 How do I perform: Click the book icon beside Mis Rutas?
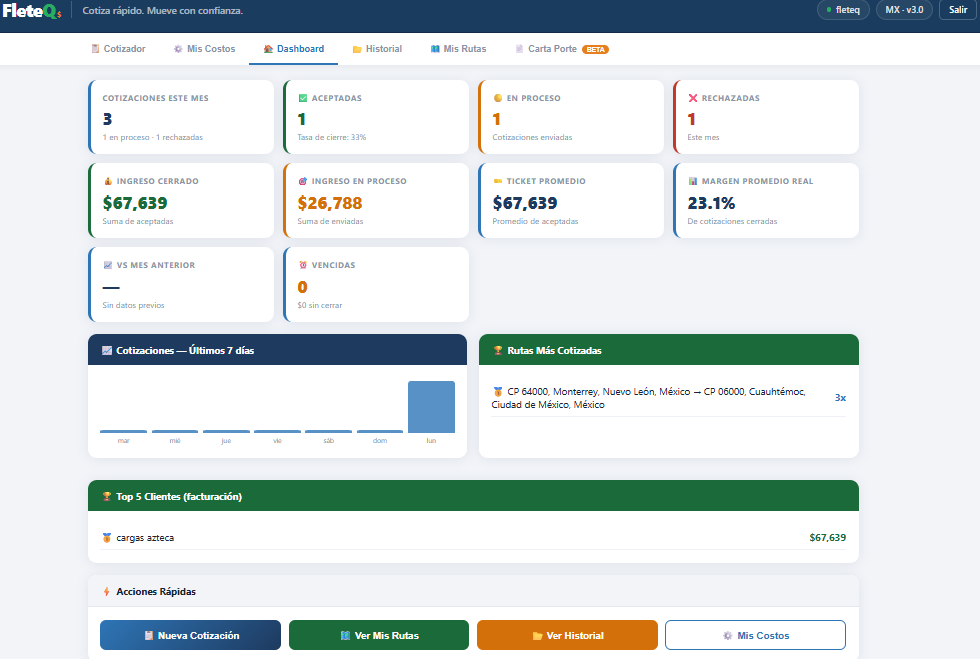tap(436, 47)
